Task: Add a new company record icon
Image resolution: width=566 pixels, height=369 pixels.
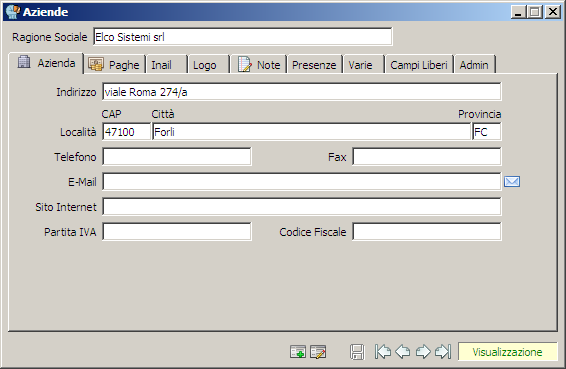Action: tap(298, 352)
